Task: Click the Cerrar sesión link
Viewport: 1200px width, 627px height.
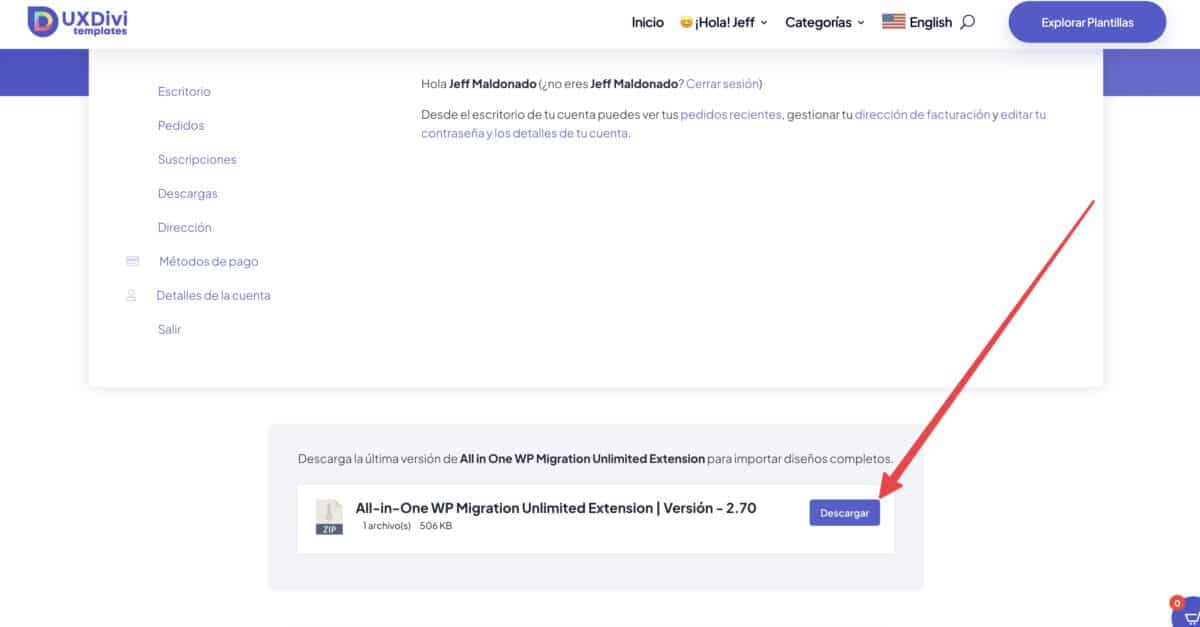Action: pyautogui.click(x=723, y=84)
